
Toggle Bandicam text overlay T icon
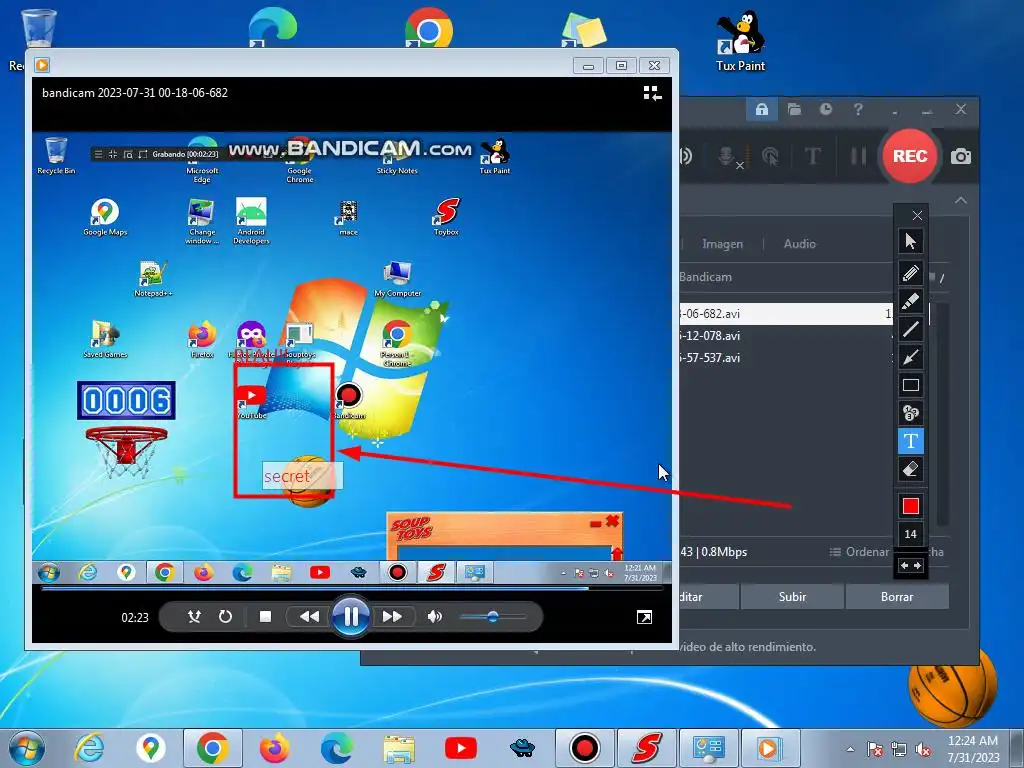[812, 156]
